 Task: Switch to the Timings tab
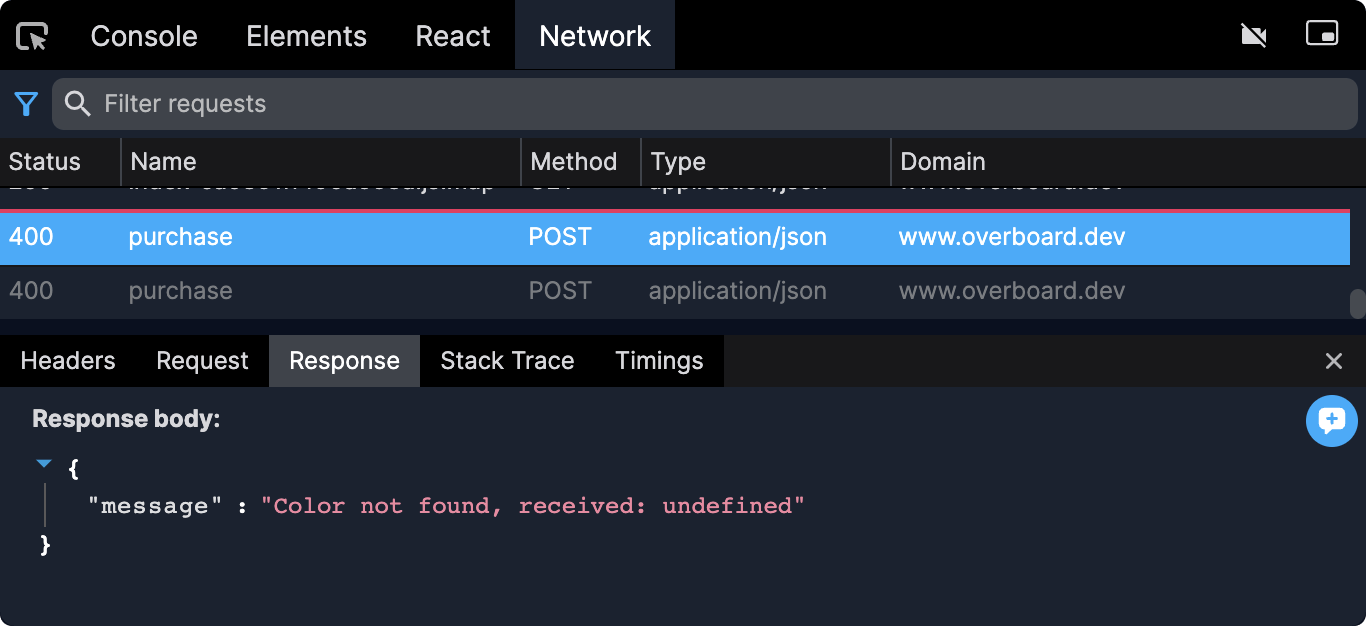[x=659, y=361]
